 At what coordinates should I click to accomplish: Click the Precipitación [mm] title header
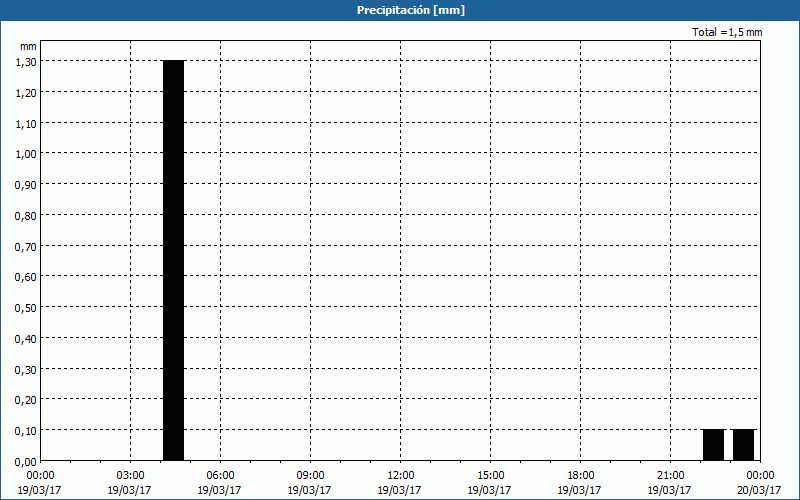[411, 10]
